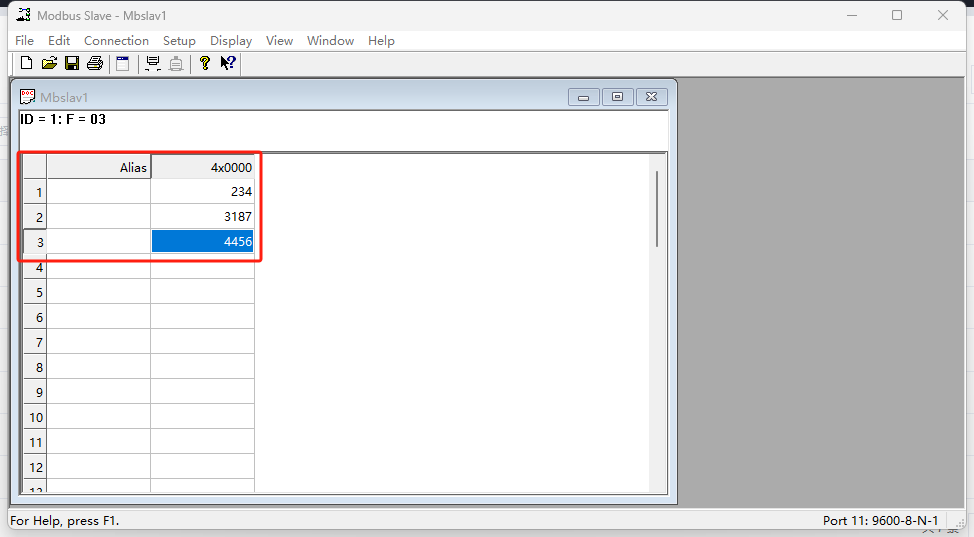Screen dimensions: 974x537
Task: Click the Mbslav1 document icon in title bar
Action: 28,97
